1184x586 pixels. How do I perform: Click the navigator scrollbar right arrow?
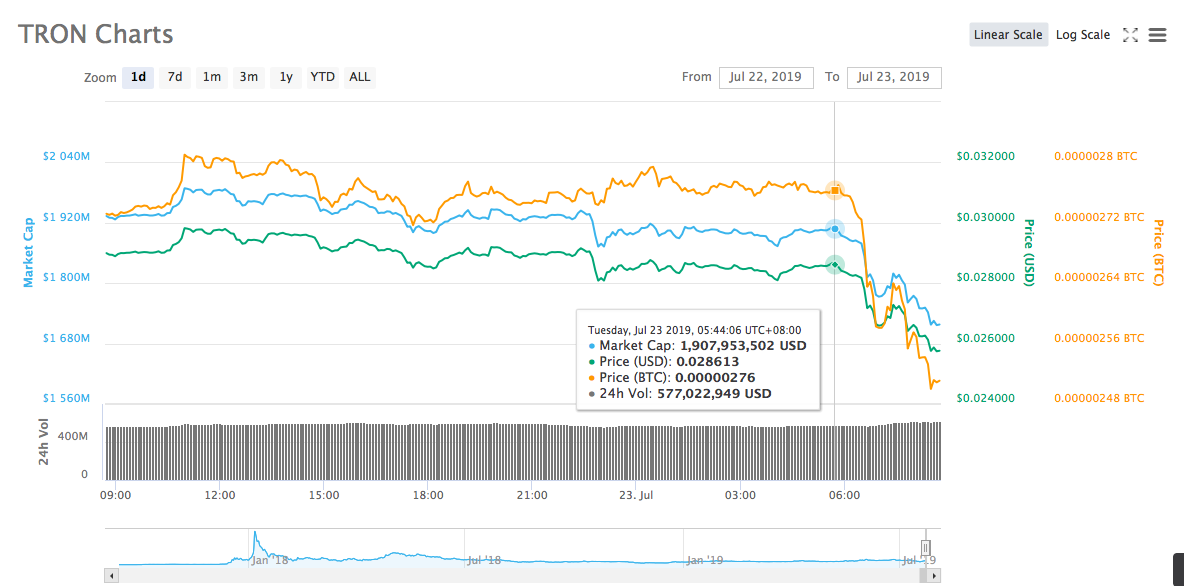point(935,575)
